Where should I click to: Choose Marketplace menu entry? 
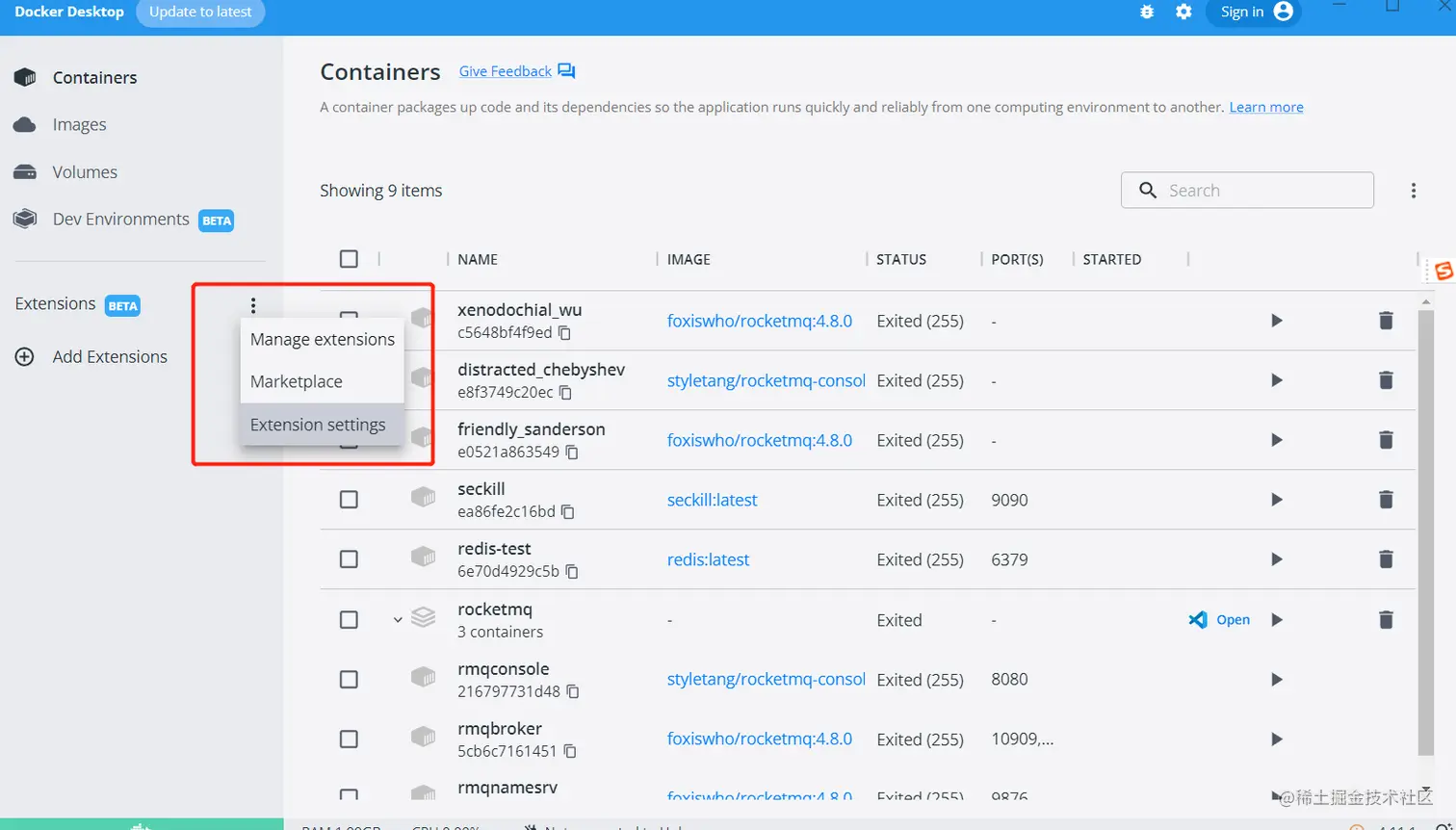[x=323, y=381]
